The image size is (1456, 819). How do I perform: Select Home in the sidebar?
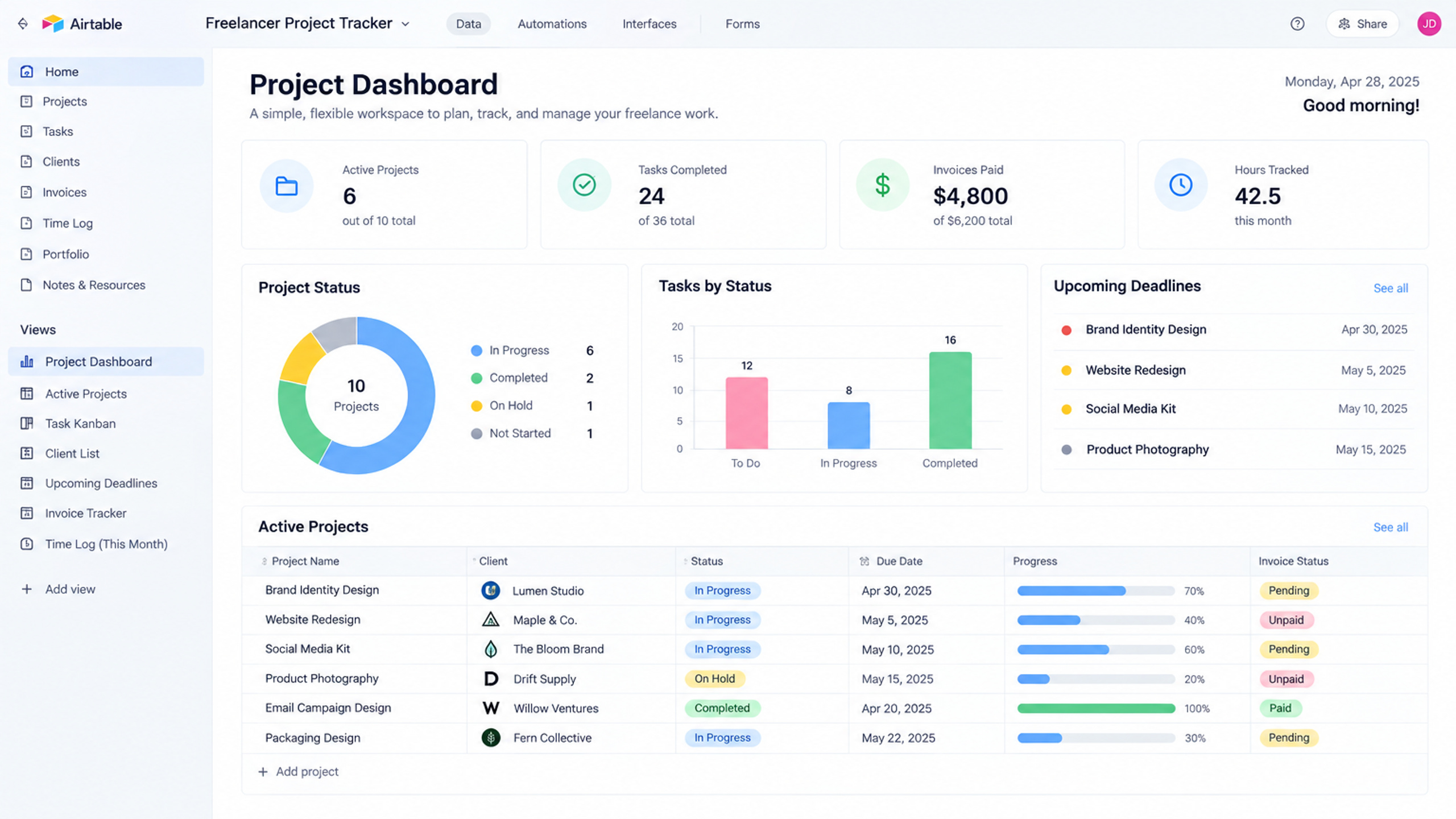(106, 72)
